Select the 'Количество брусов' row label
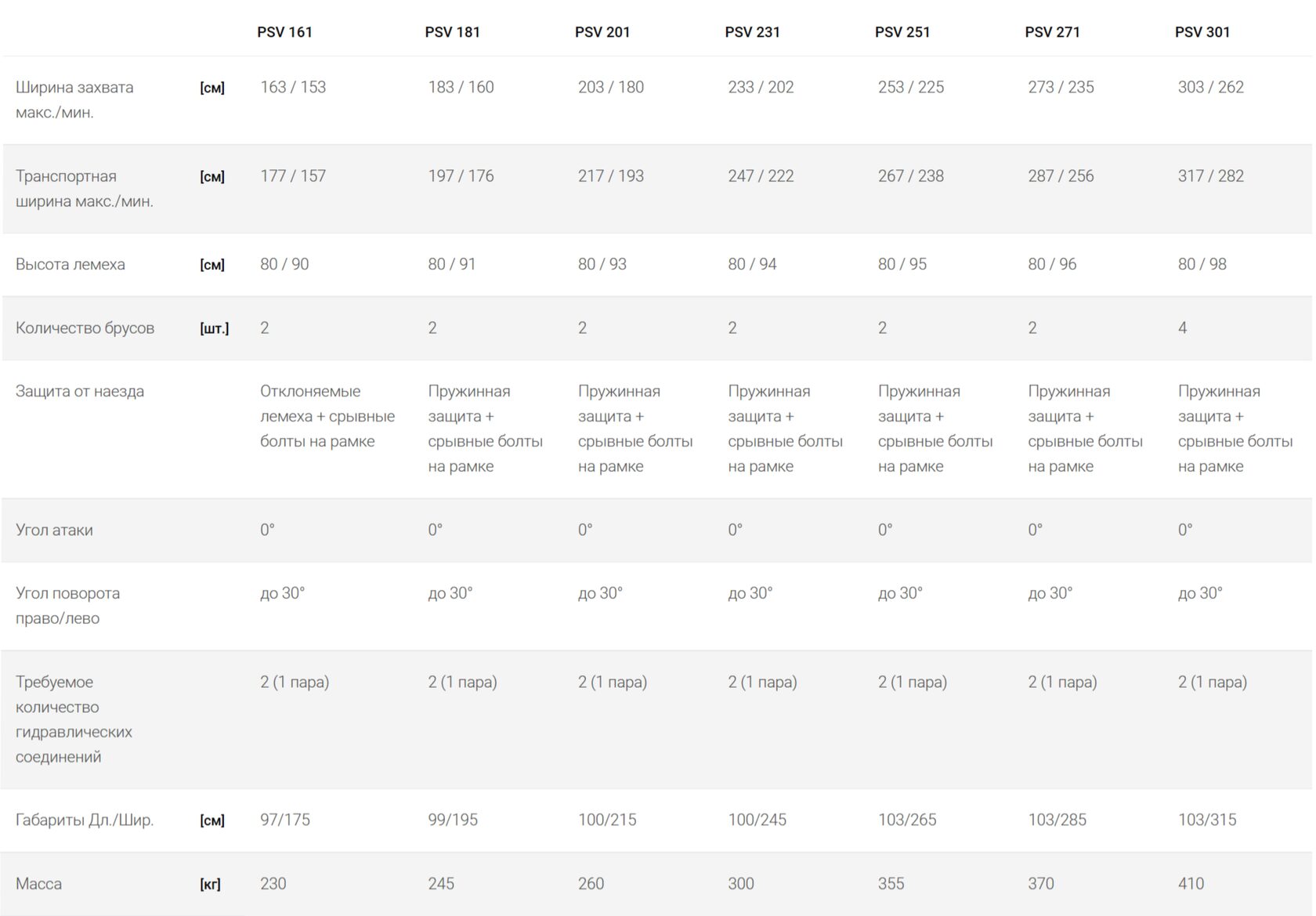The height and width of the screenshot is (916, 1316). pyautogui.click(x=85, y=328)
